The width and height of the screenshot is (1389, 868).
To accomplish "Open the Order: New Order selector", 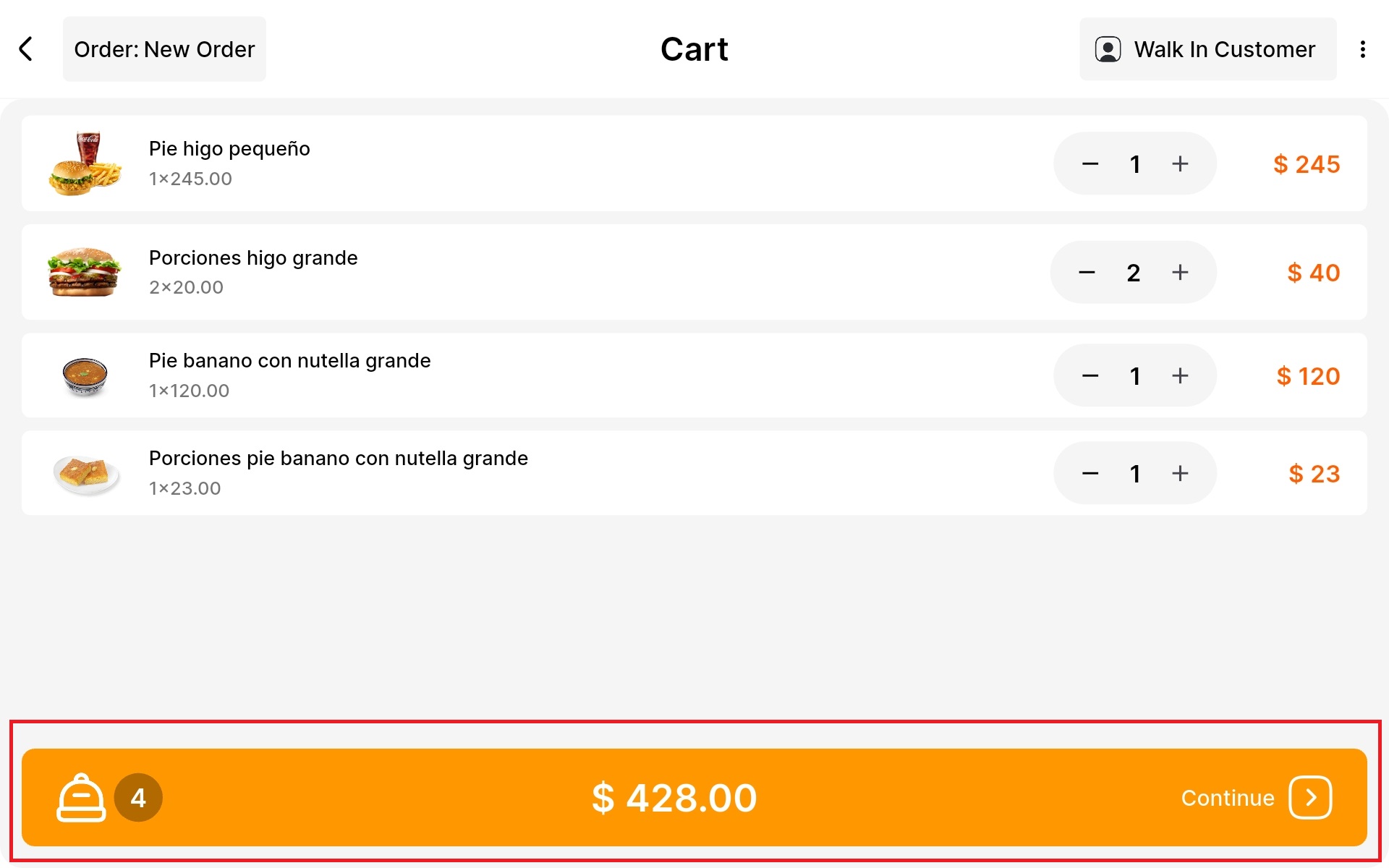I will point(164,49).
